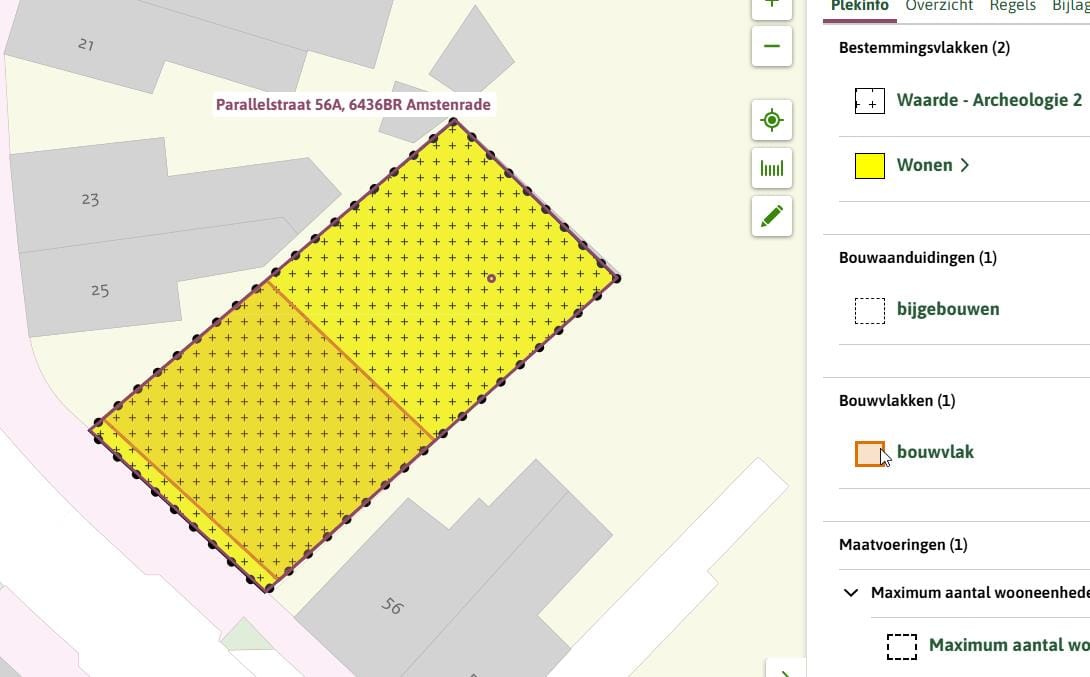Click the yellow Wonen color swatch
1090x677 pixels.
(870, 166)
